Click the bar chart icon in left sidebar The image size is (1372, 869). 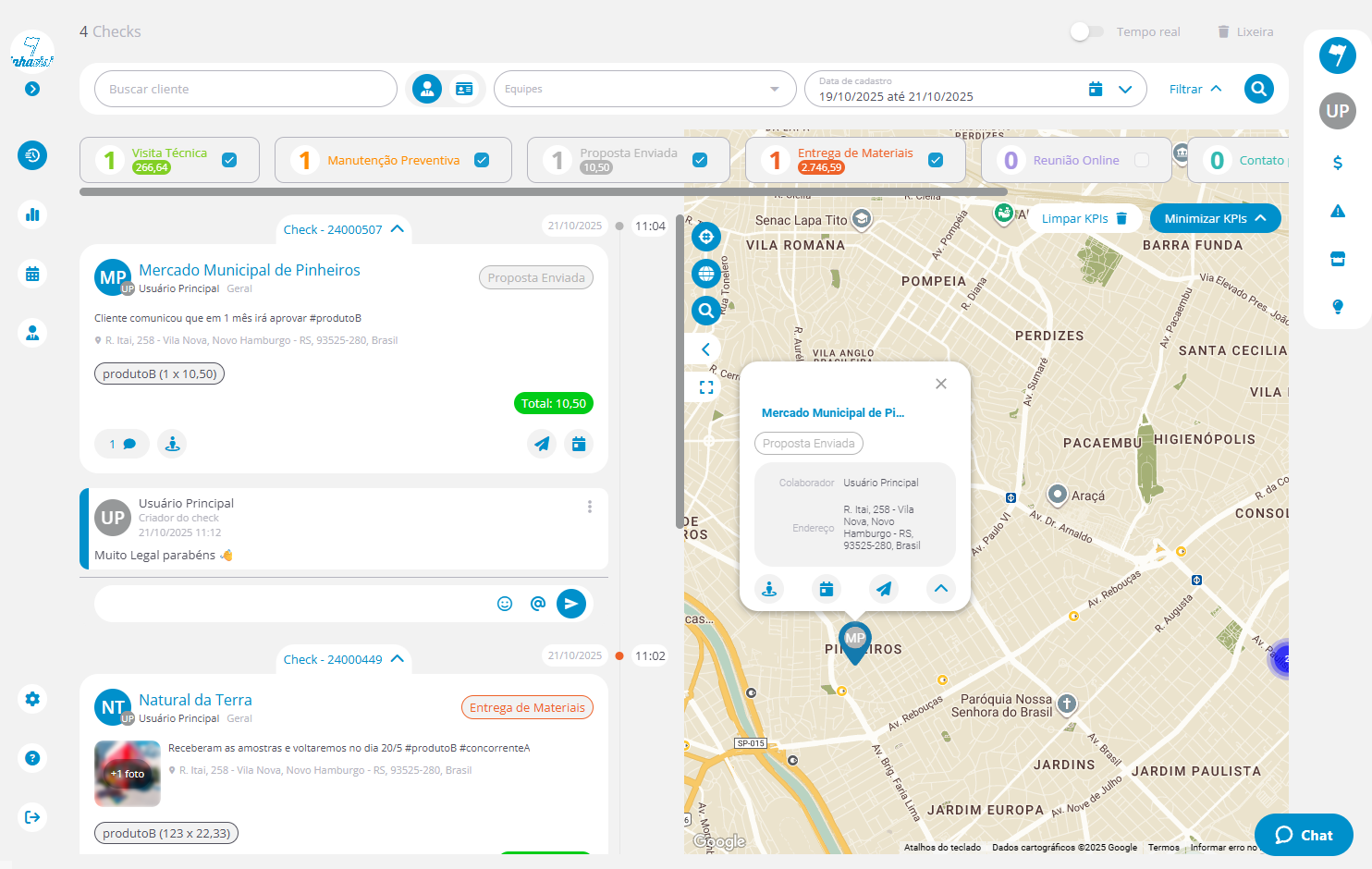[32, 214]
